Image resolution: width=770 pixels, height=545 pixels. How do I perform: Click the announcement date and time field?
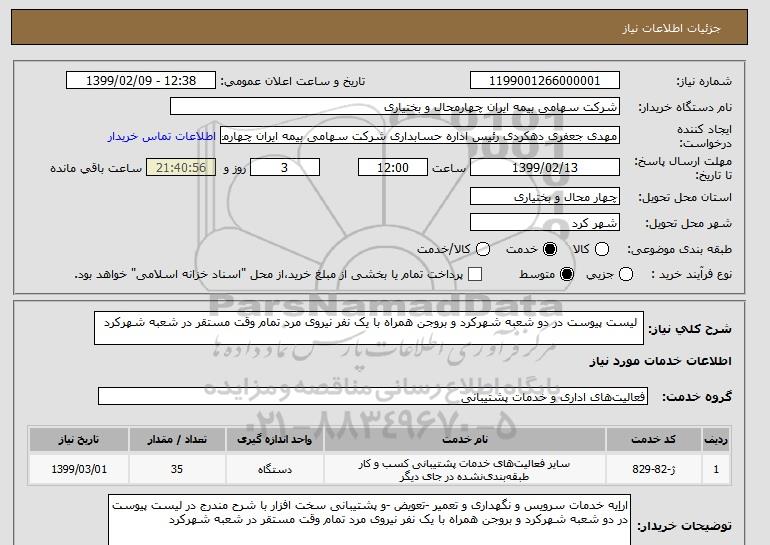click(141, 81)
